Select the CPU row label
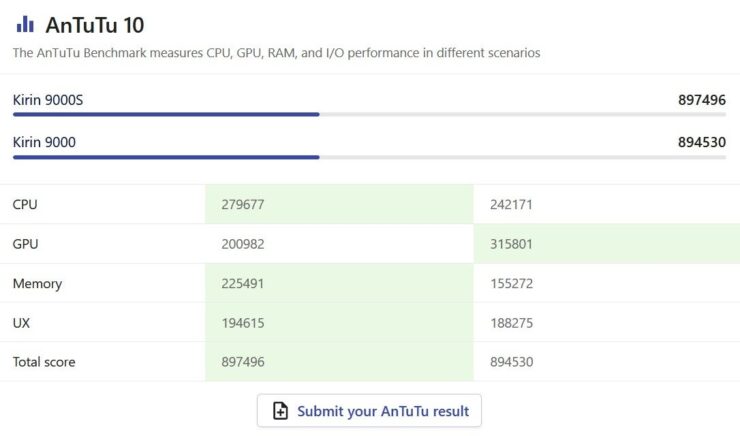 [x=25, y=204]
